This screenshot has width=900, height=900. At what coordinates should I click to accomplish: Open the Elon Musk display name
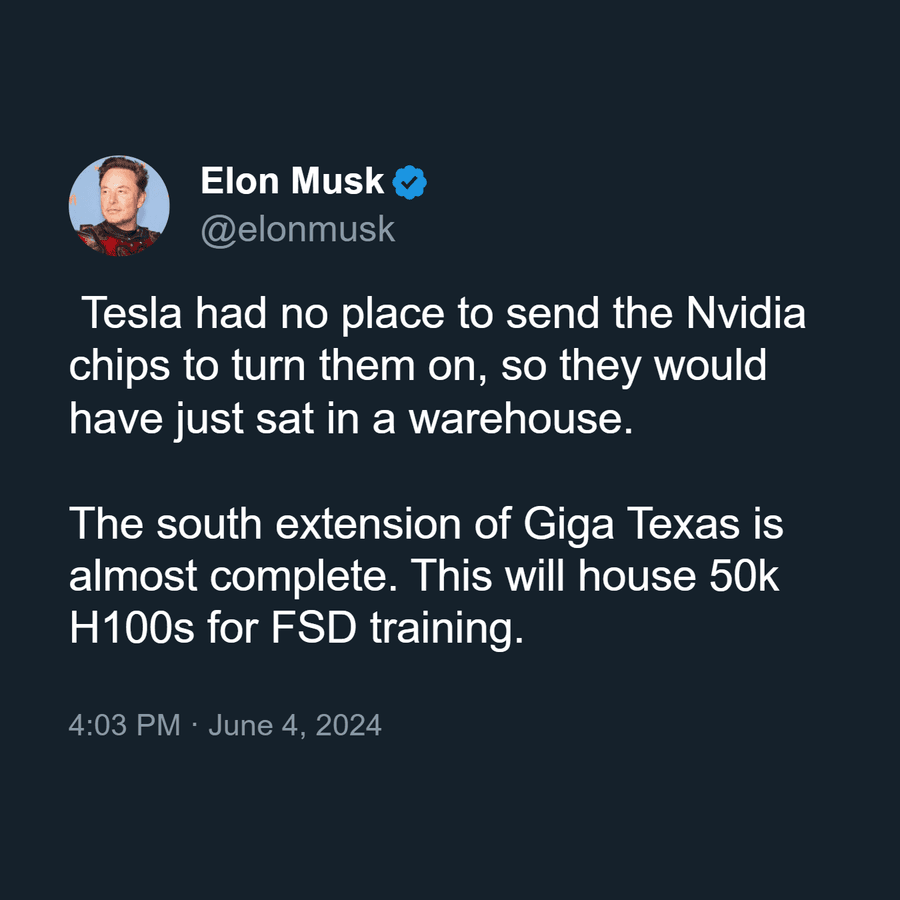(292, 181)
